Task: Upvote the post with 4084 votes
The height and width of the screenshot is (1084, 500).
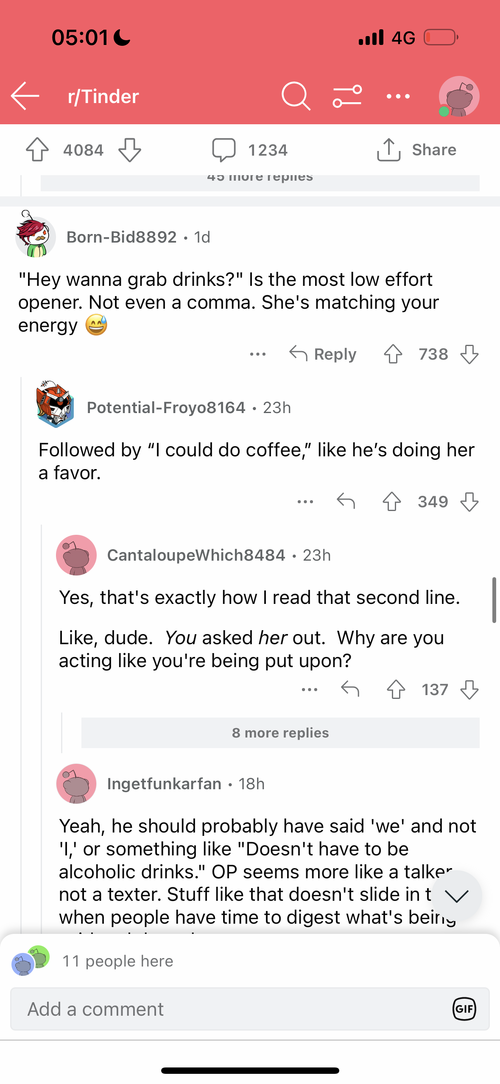Action: (36, 150)
